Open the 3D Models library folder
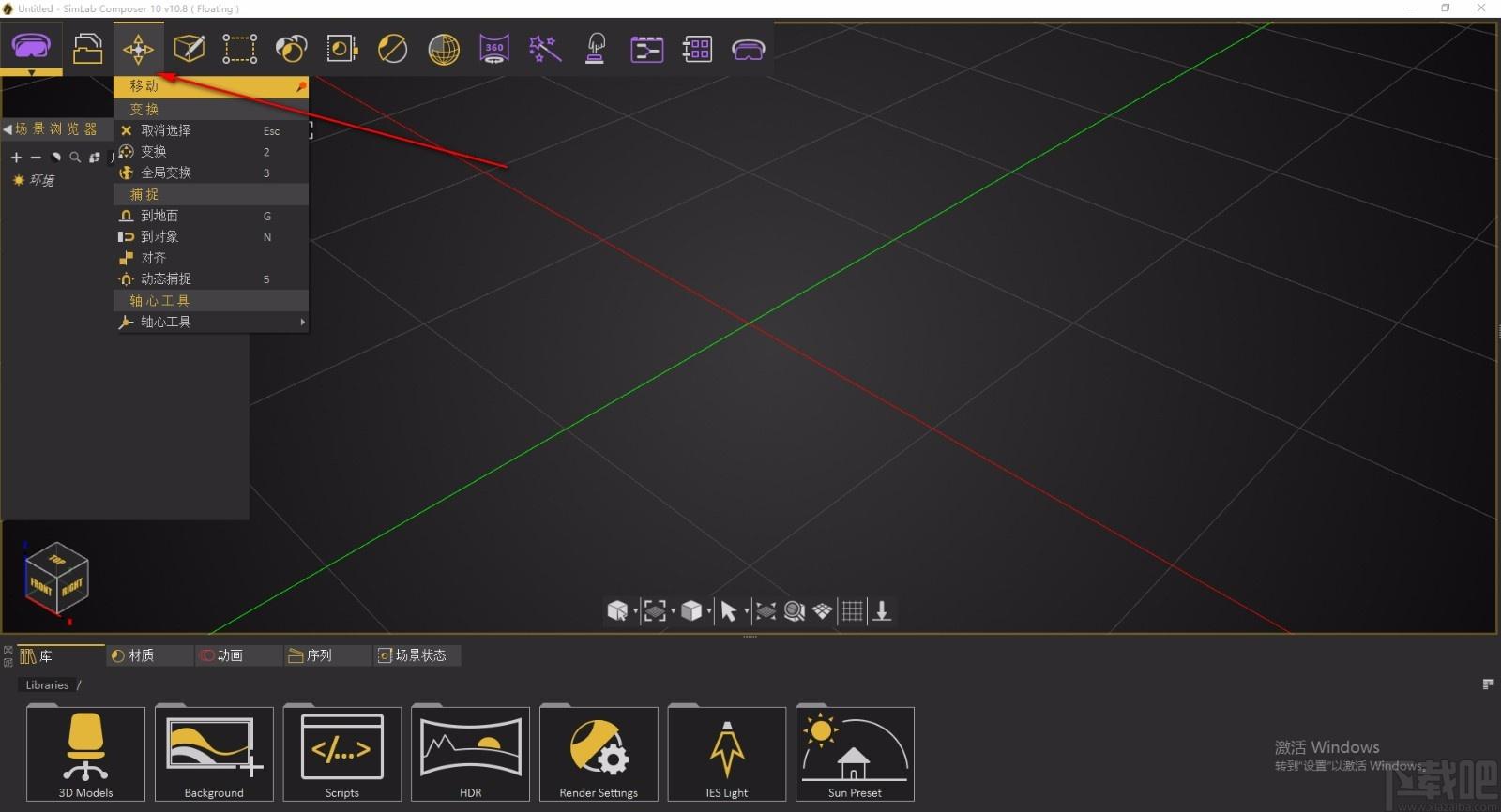The image size is (1501, 812). coord(85,754)
